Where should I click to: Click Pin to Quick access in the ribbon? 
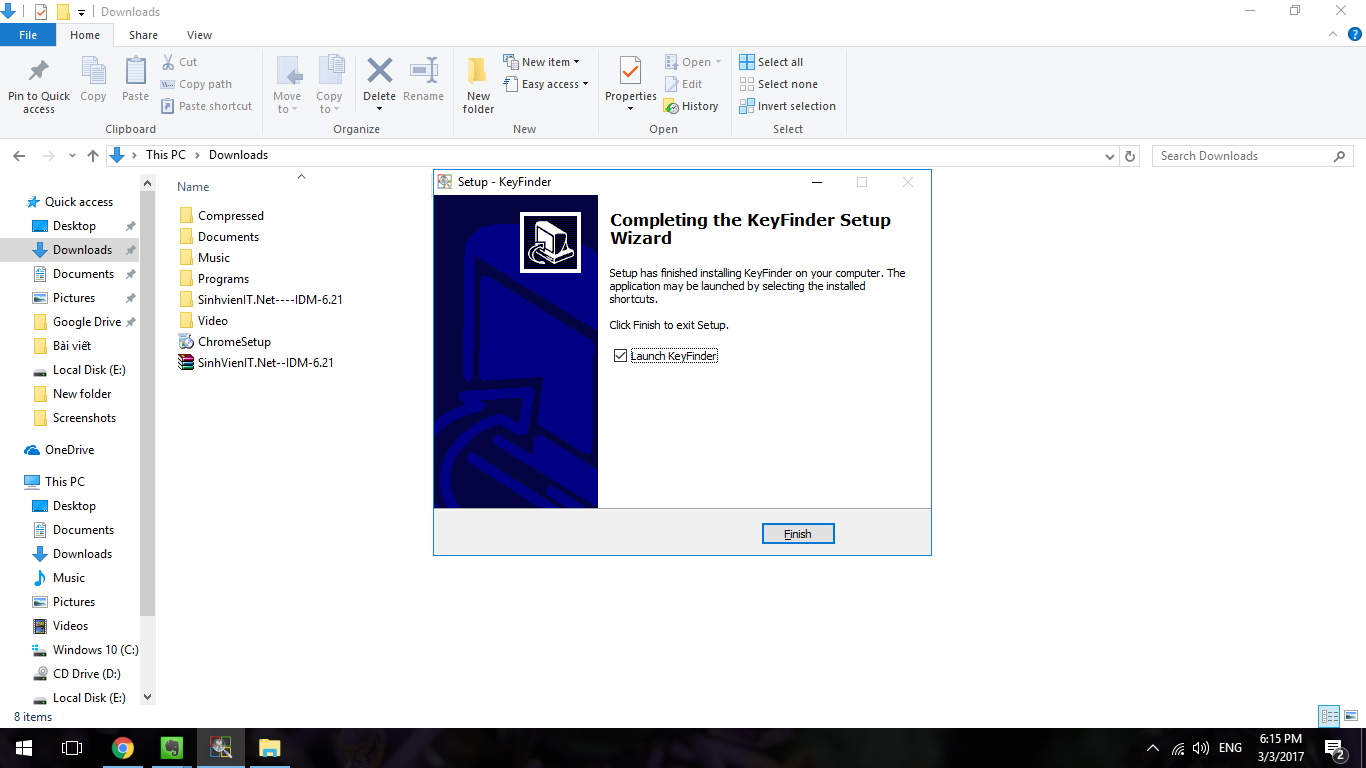[39, 86]
